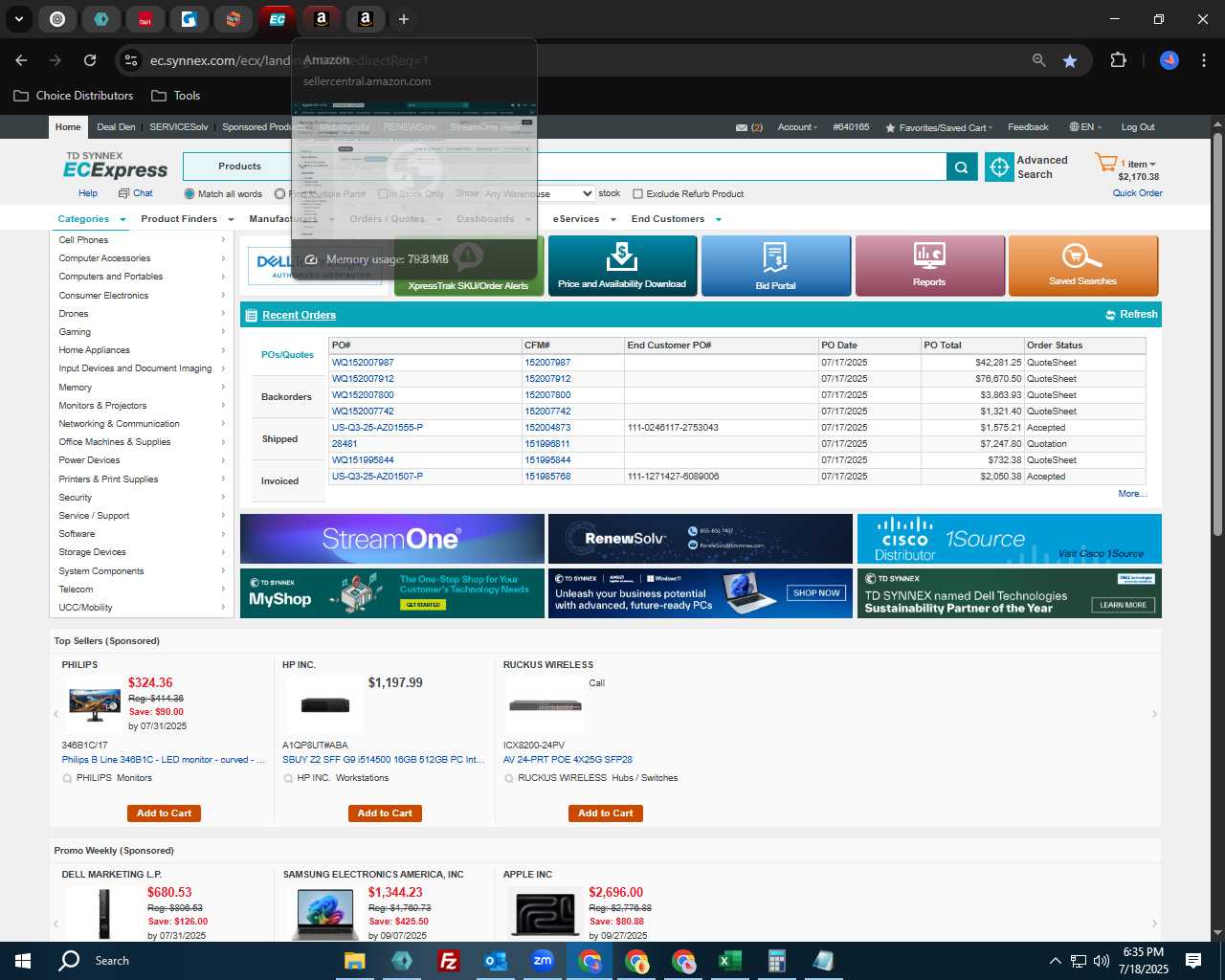Click the Chat icon link
This screenshot has height=980, width=1225.
coord(135,193)
